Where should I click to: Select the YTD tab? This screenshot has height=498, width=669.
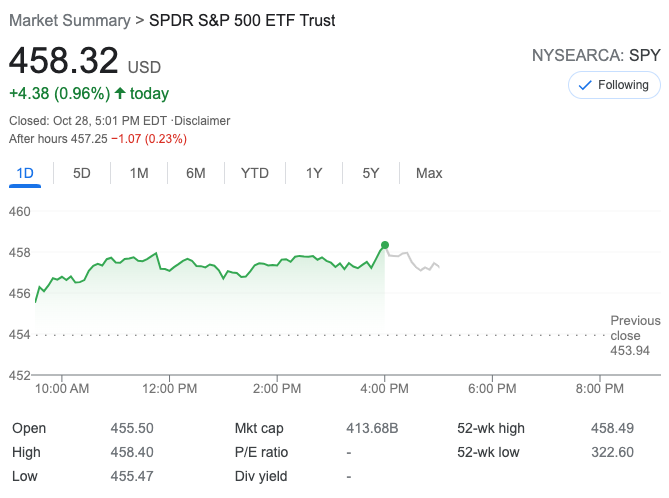(255, 173)
